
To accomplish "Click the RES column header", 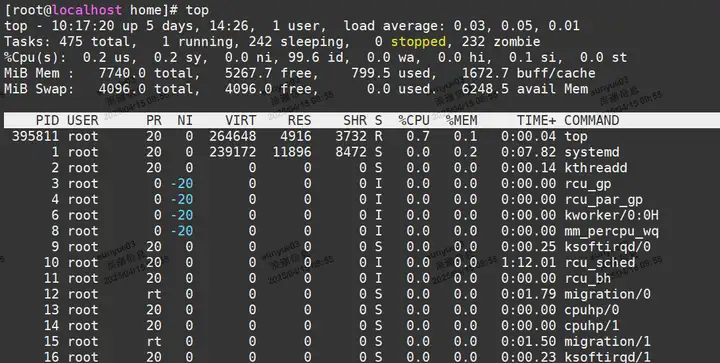I will [x=299, y=120].
